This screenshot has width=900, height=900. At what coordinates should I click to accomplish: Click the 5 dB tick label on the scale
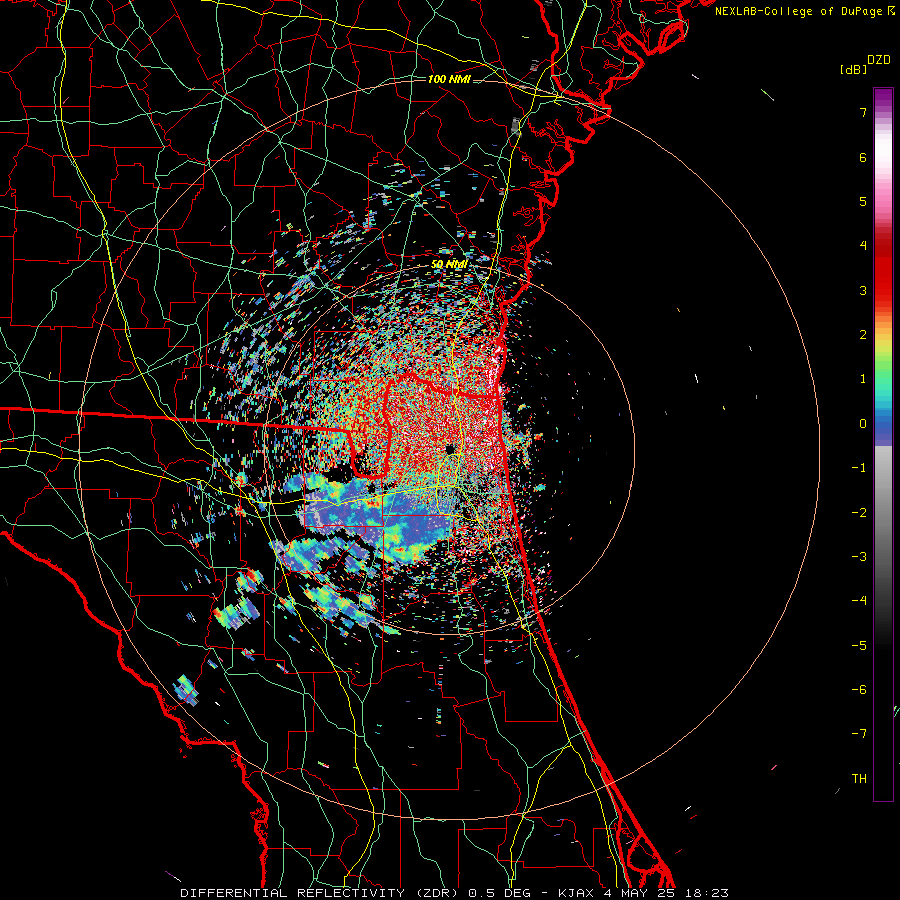pos(863,201)
